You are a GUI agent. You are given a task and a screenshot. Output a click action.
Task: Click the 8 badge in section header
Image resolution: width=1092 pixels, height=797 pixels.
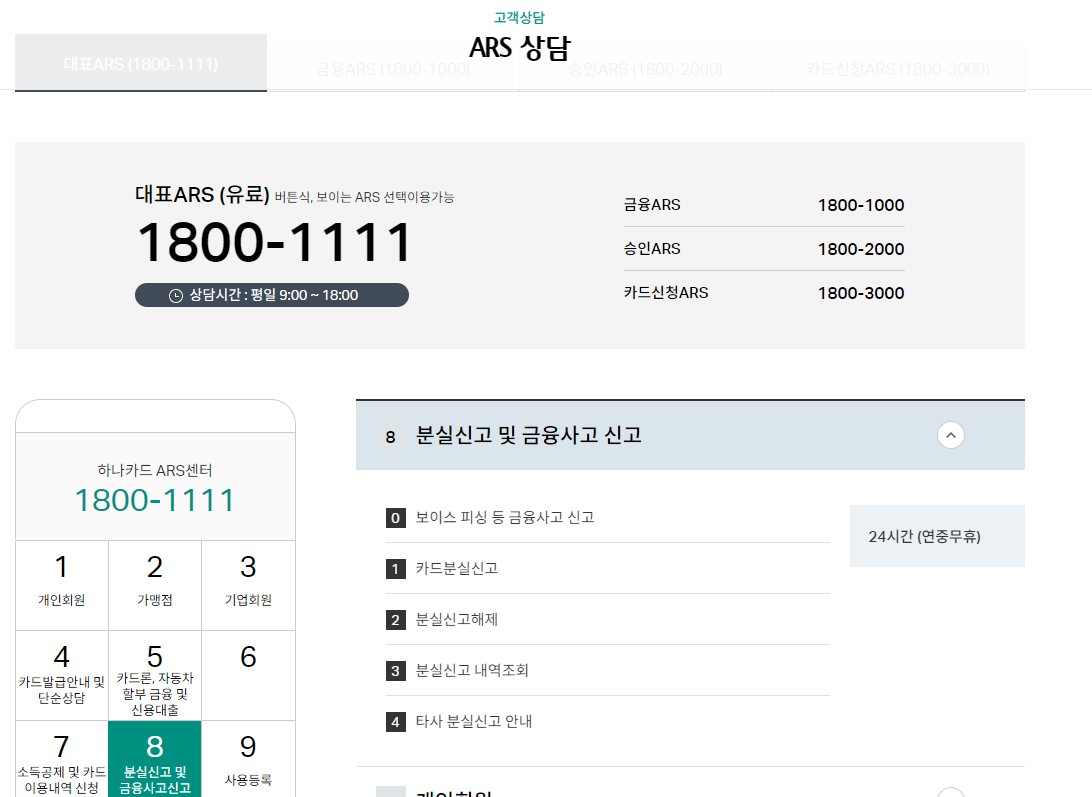pyautogui.click(x=390, y=436)
